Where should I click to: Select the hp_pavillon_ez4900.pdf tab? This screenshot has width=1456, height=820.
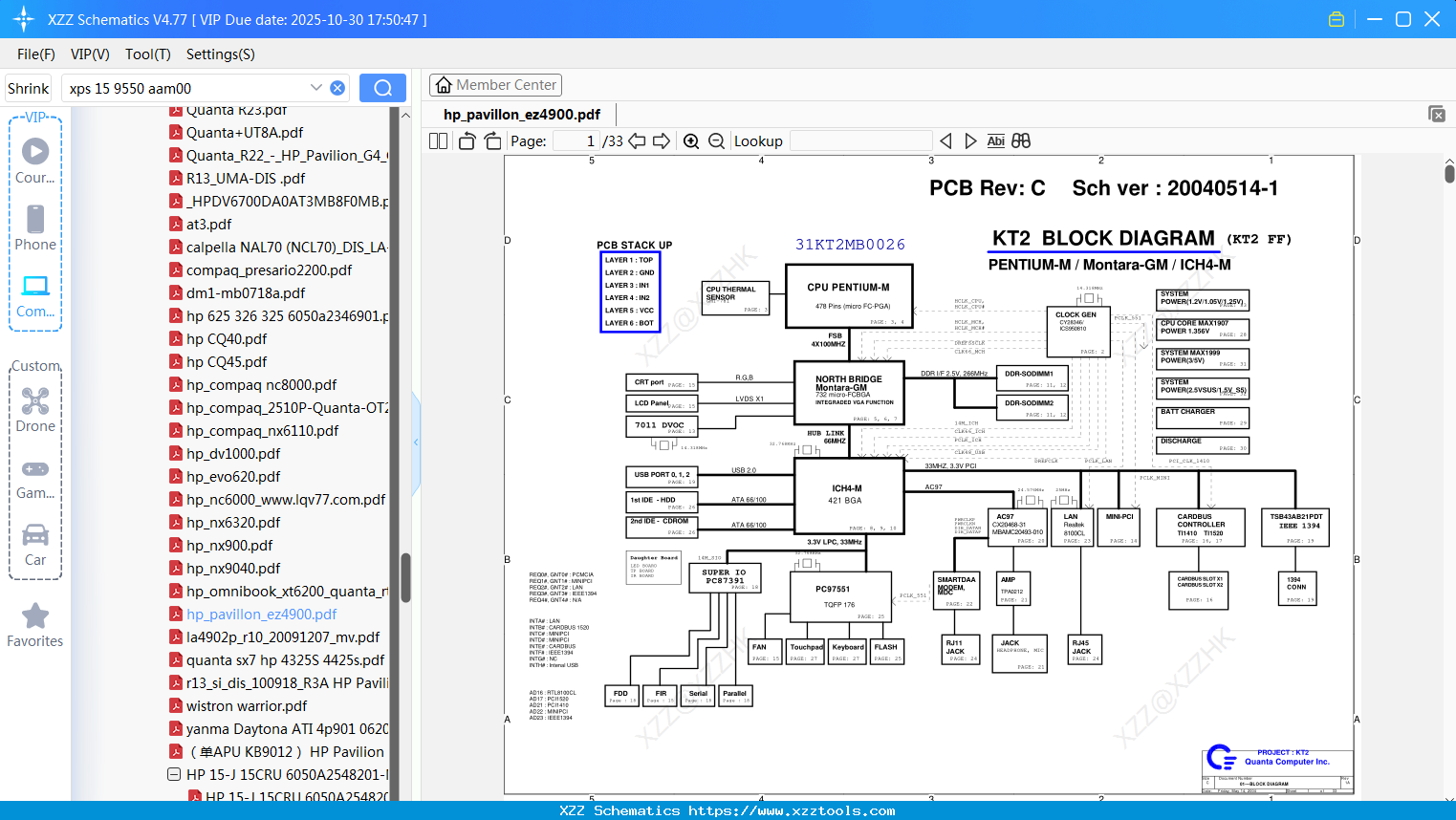522,114
